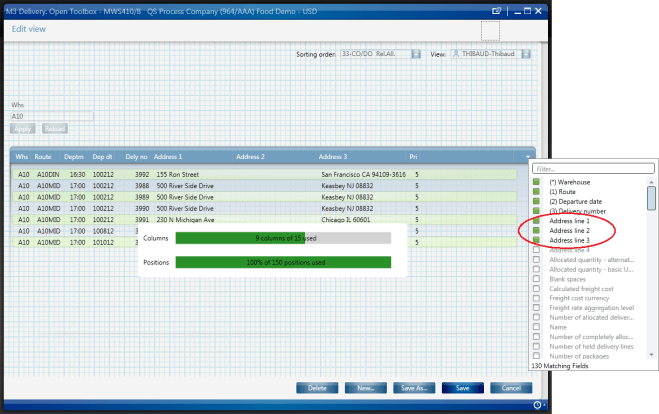Click the Columns usage progress bar

[282, 239]
